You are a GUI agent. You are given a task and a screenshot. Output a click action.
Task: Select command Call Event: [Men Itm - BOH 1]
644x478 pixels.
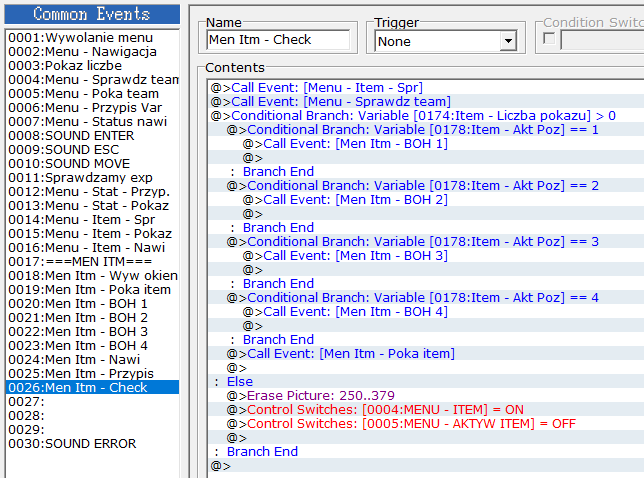point(426,143)
